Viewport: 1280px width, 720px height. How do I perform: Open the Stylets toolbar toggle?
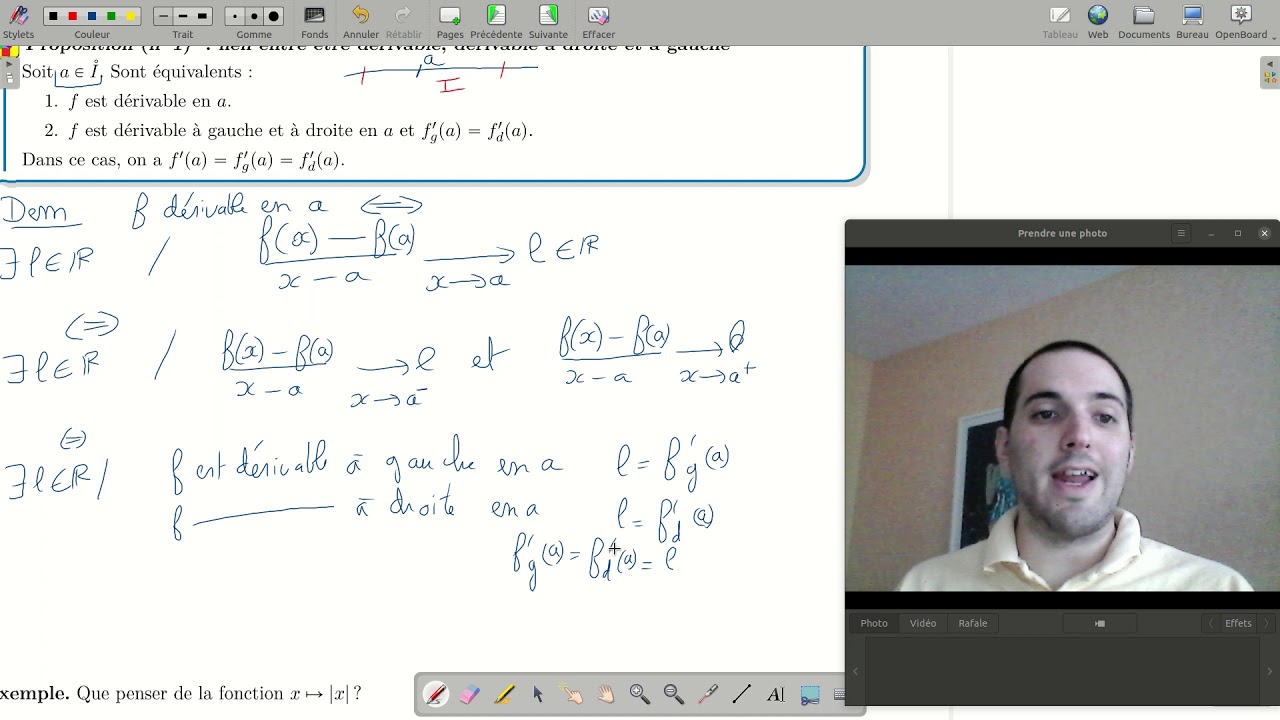pos(18,21)
